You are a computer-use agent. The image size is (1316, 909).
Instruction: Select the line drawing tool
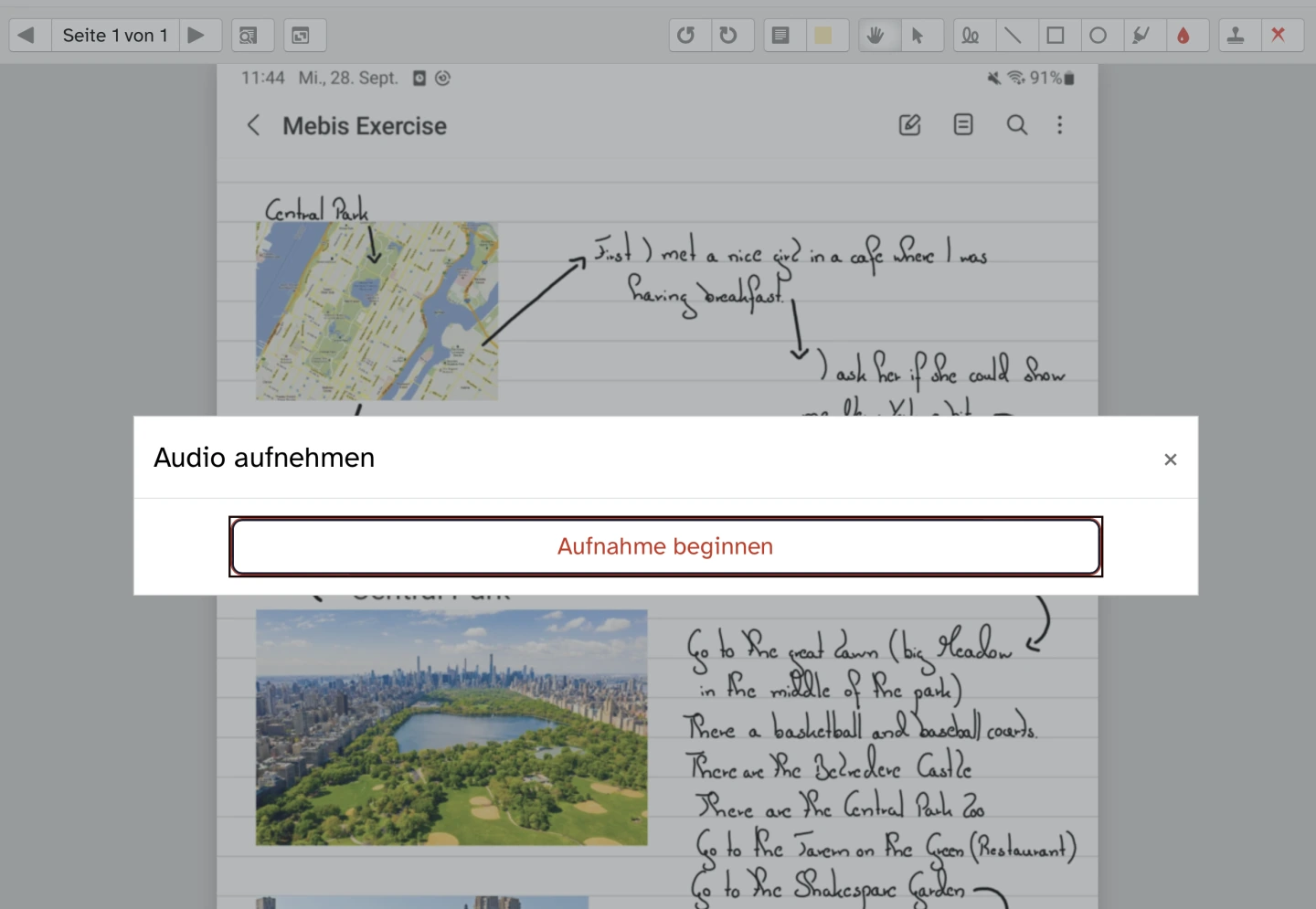pos(1013,36)
